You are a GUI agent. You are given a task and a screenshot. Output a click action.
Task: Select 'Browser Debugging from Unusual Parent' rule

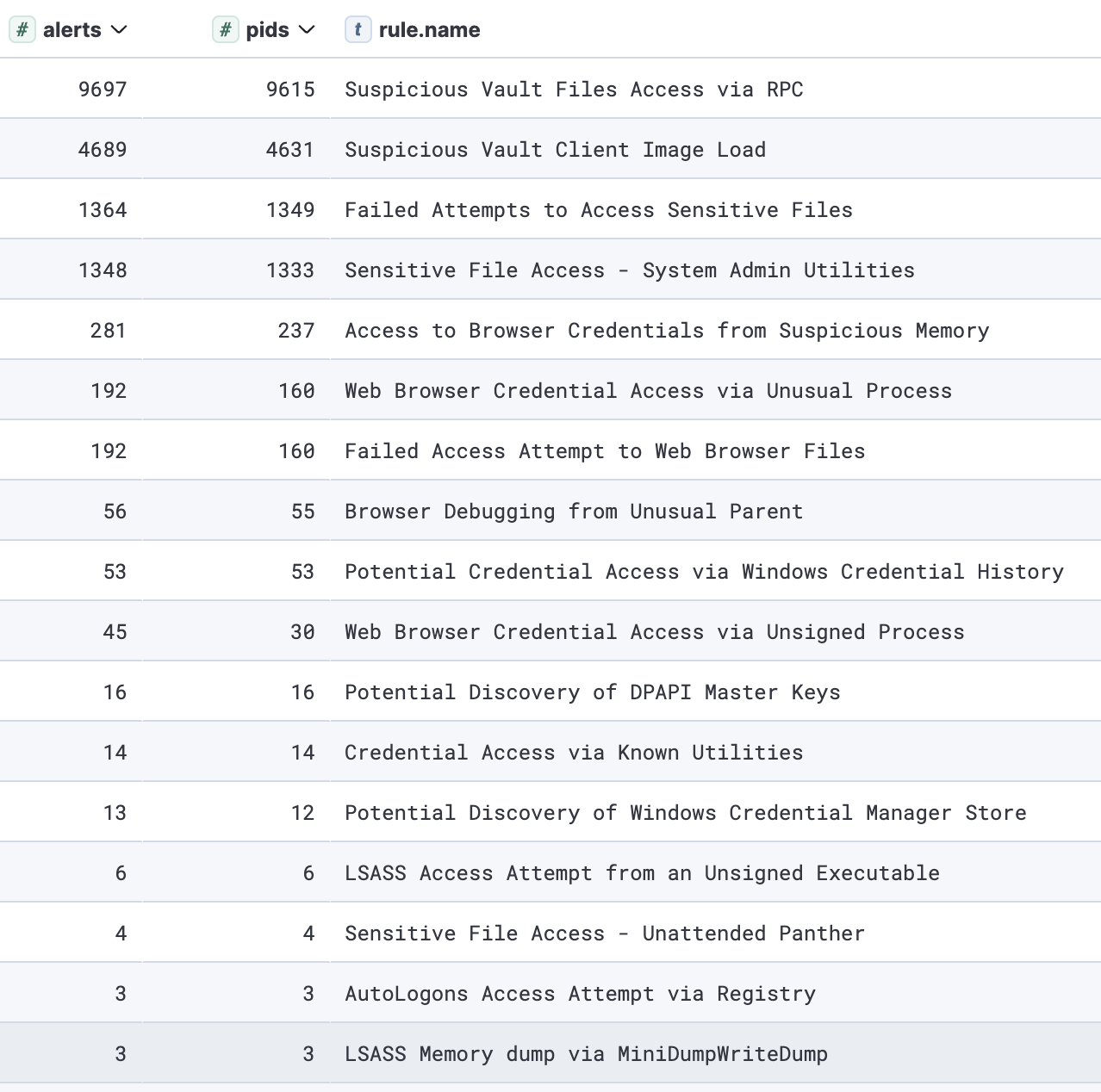574,512
